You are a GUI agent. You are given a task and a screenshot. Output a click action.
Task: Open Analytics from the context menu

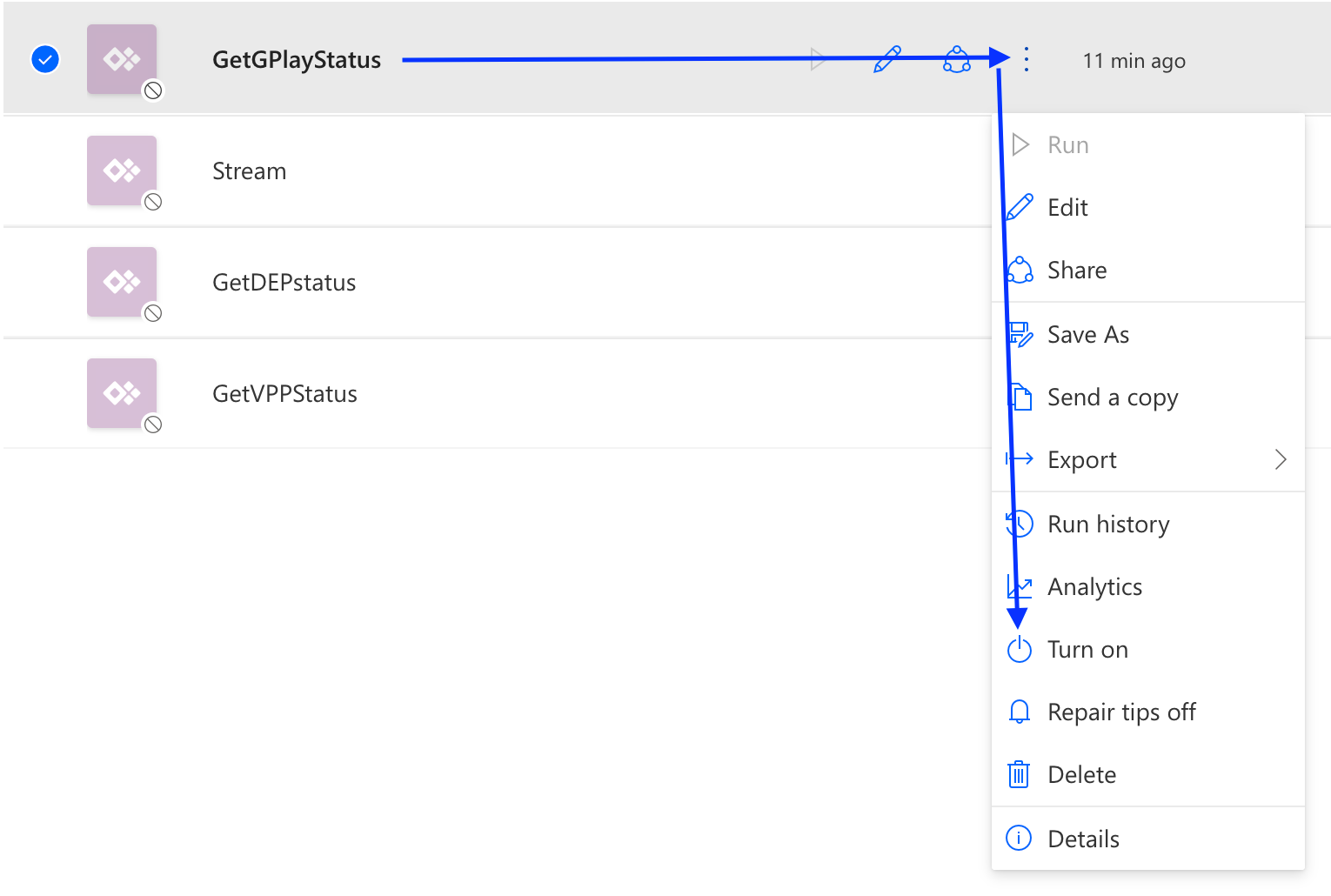(x=1094, y=587)
